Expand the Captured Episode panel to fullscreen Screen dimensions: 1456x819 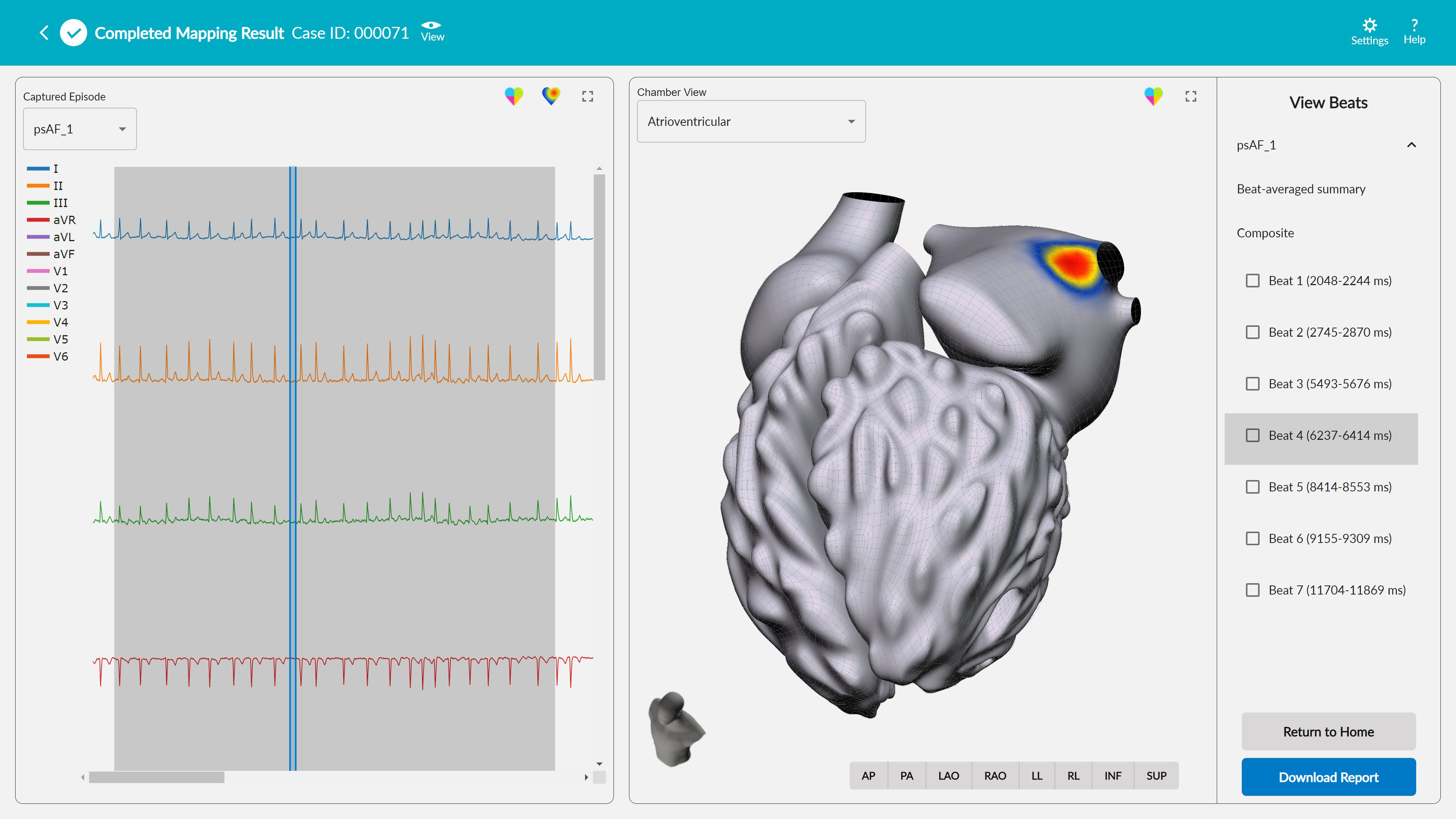pyautogui.click(x=587, y=96)
